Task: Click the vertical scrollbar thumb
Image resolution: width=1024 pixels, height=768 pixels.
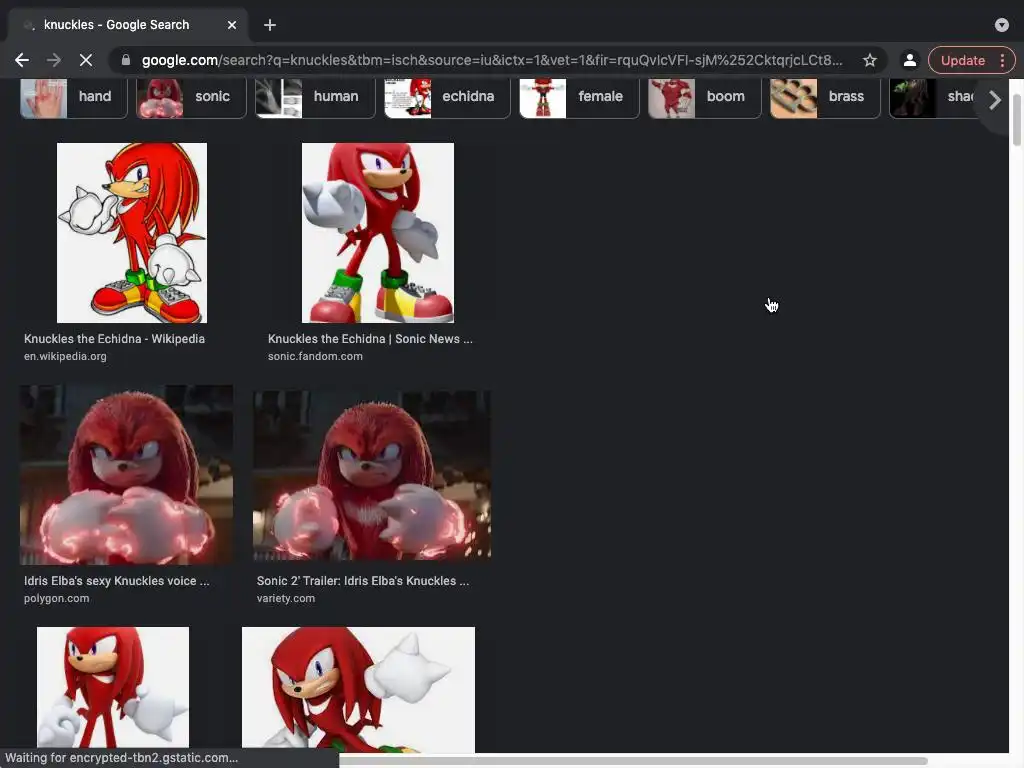Action: 1016,120
